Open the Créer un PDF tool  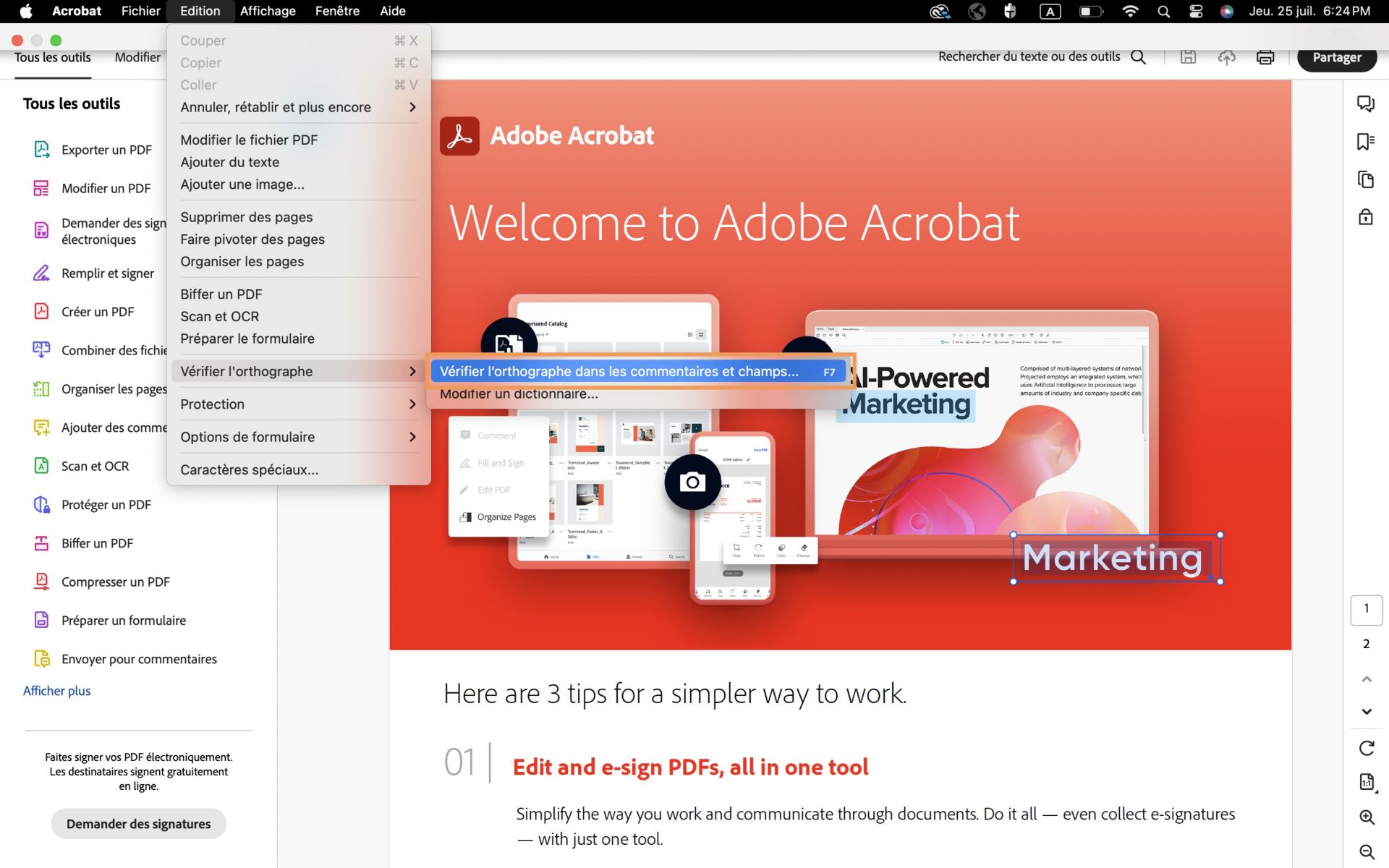coord(98,311)
